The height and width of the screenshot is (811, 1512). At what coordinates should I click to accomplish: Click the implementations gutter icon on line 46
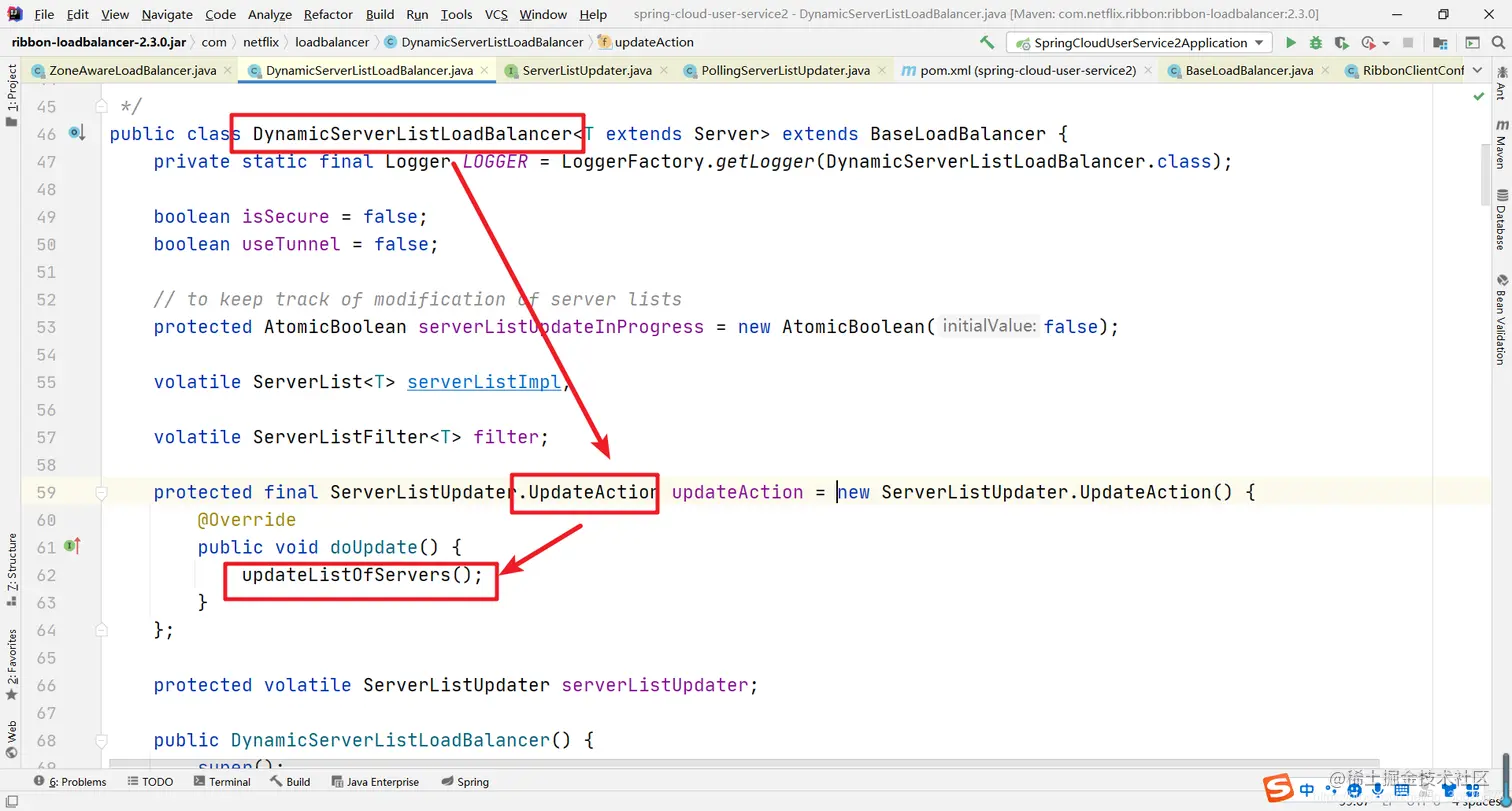pyautogui.click(x=76, y=133)
